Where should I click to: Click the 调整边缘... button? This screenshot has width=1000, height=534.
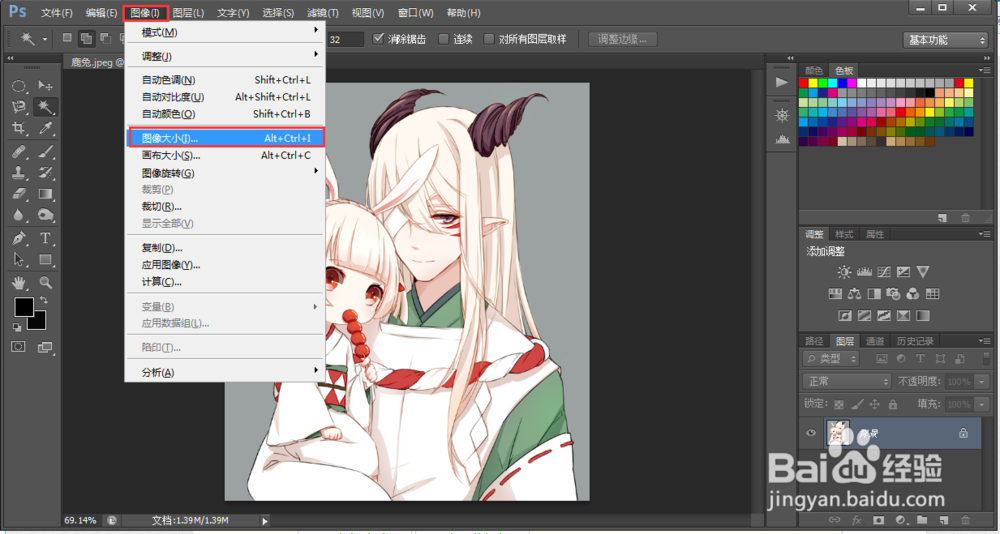(622, 39)
